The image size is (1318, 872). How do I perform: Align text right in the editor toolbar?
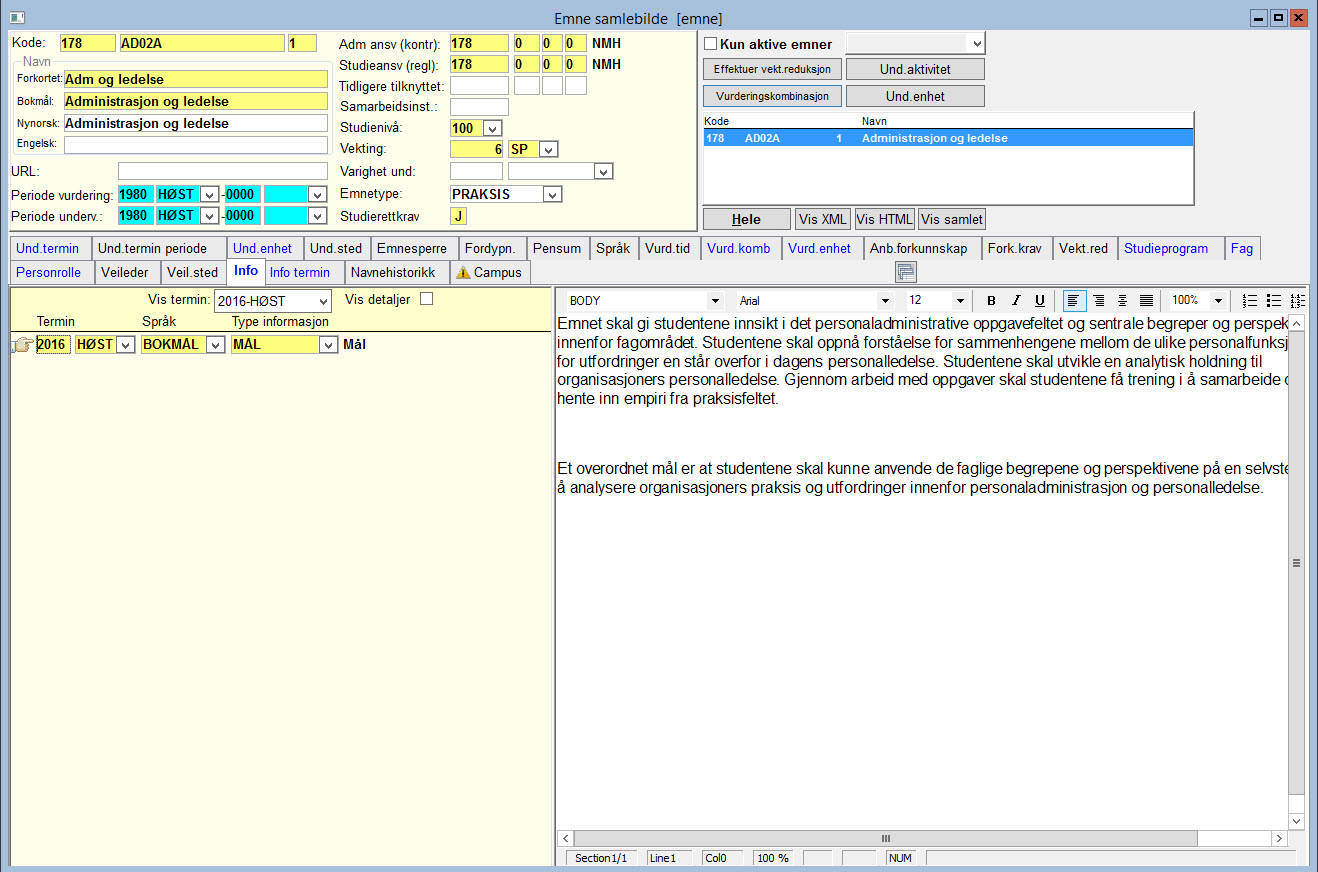1099,301
